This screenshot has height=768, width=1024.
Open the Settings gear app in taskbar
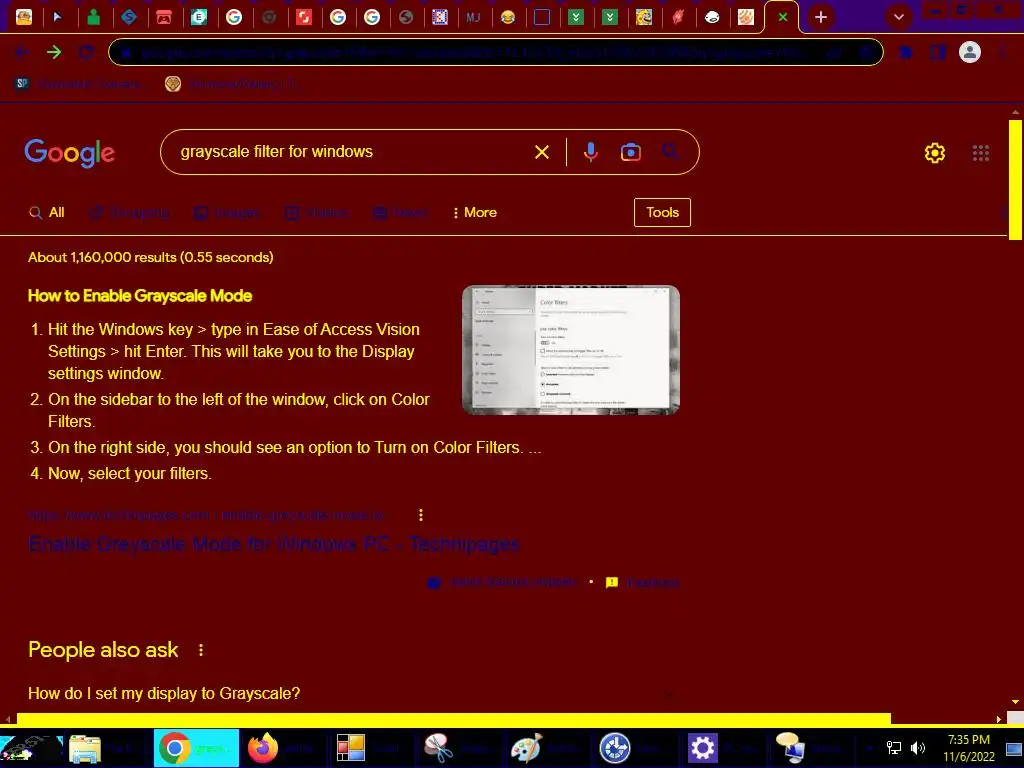click(x=702, y=748)
